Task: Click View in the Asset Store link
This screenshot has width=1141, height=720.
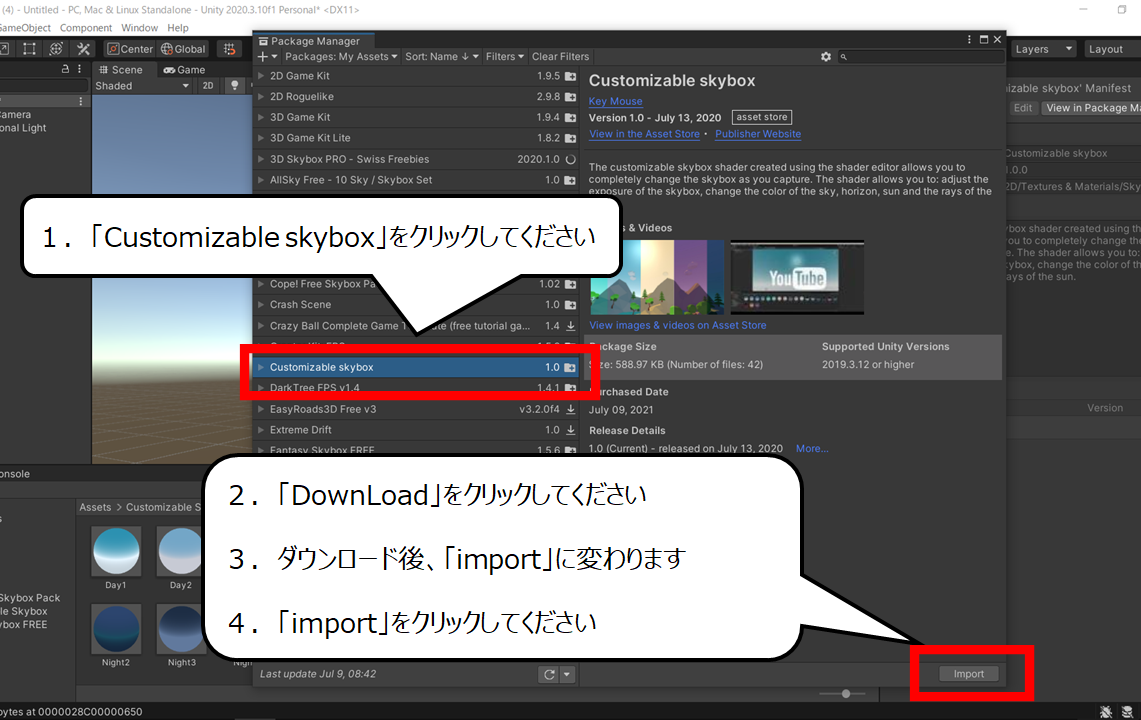Action: click(644, 134)
